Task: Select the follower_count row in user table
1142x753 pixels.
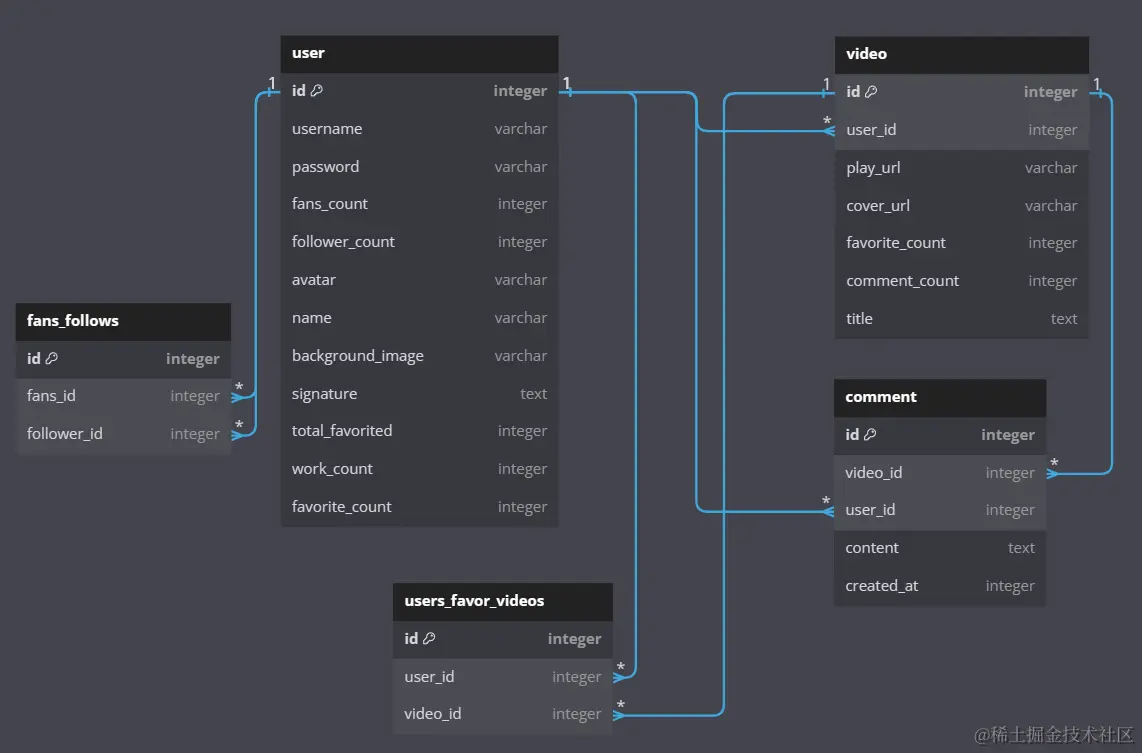Action: [x=420, y=242]
